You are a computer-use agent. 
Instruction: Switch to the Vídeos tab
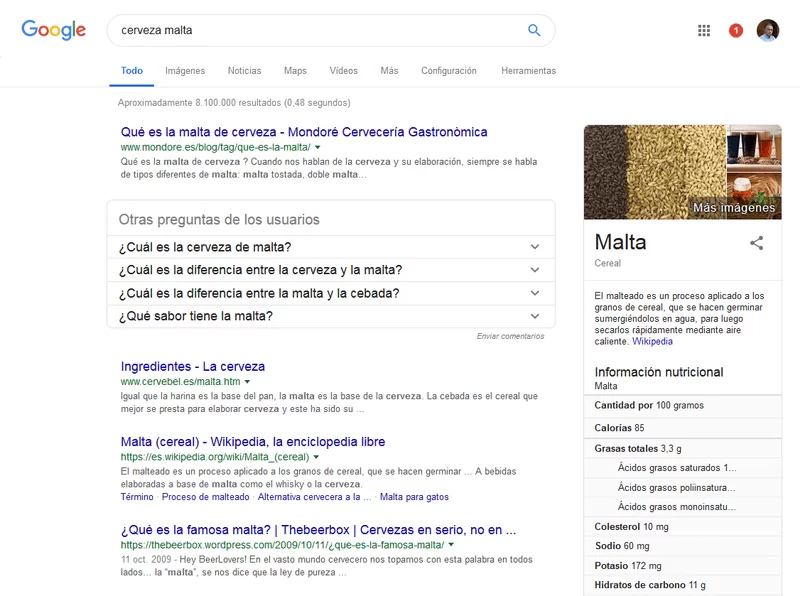(343, 70)
